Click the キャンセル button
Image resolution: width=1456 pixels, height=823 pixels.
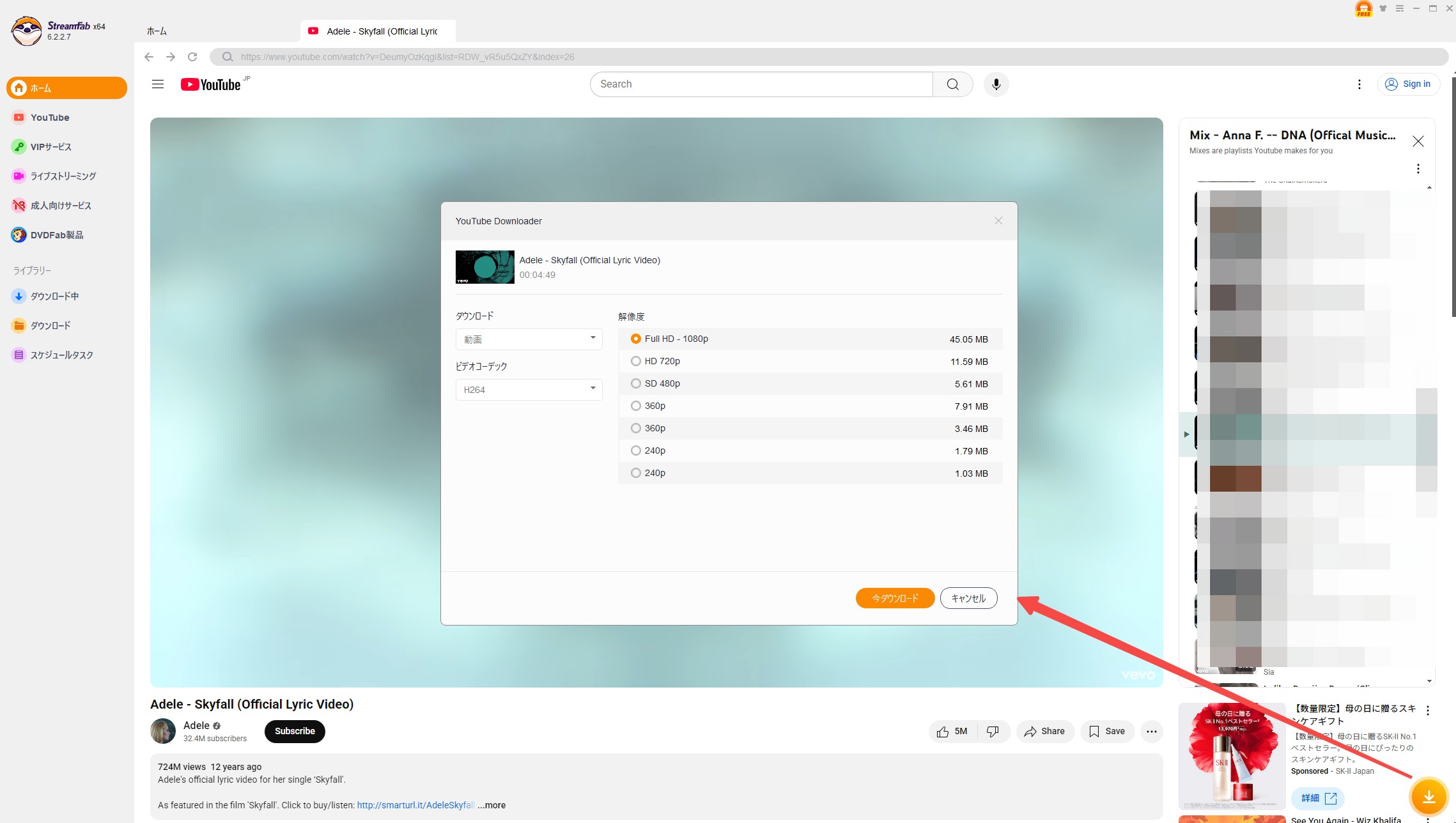click(968, 598)
